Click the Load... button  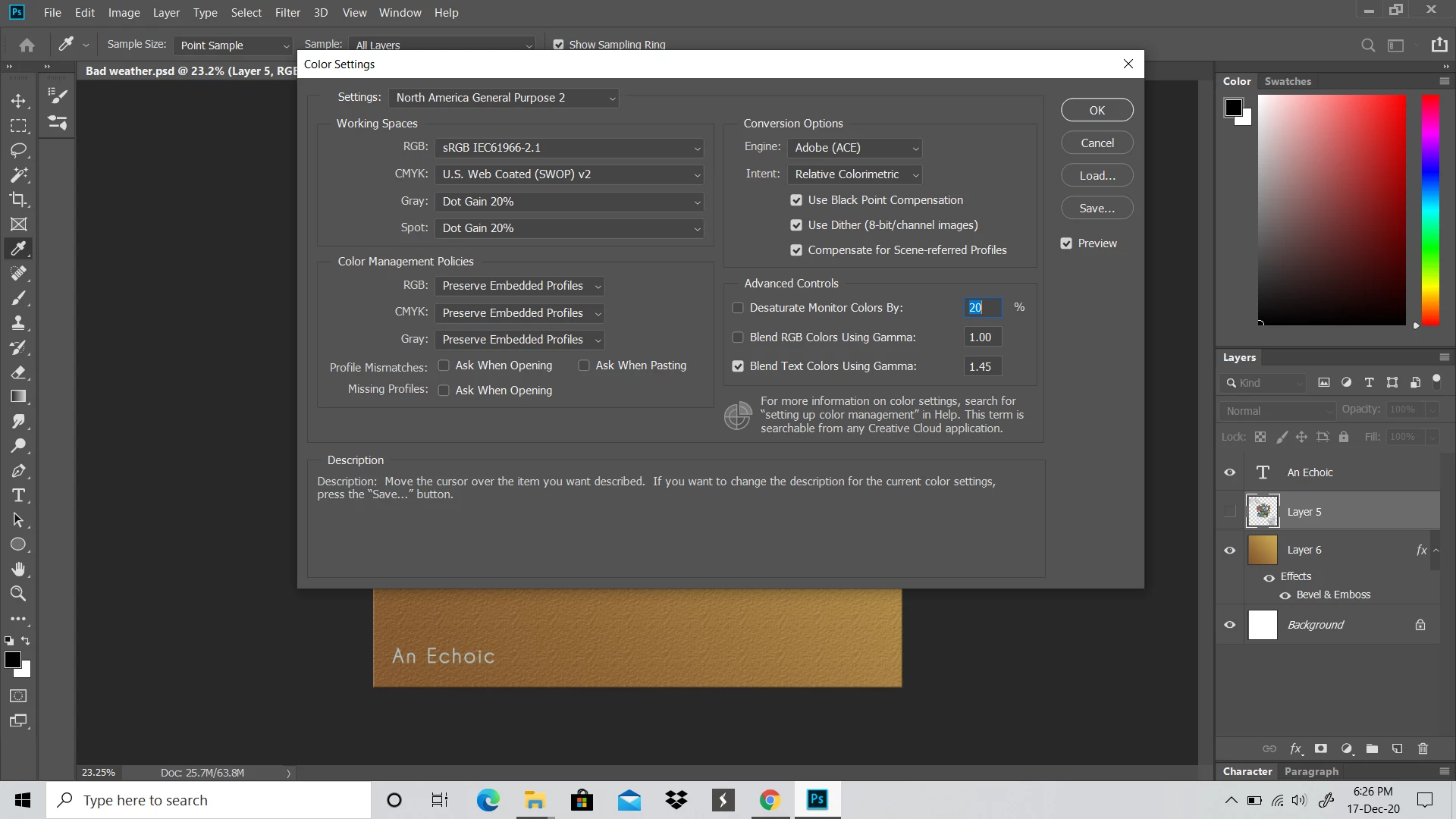1097,175
